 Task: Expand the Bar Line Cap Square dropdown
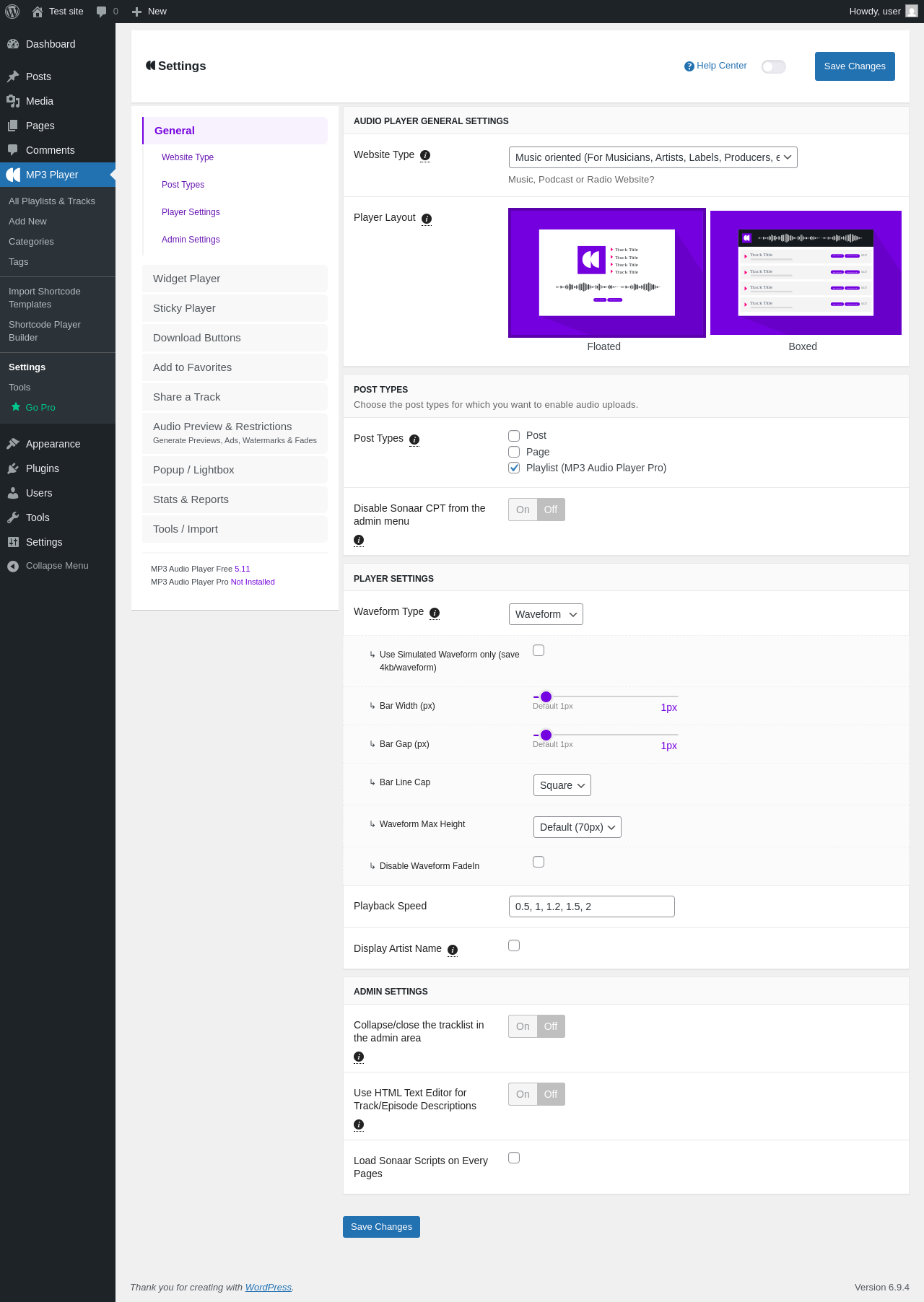tap(562, 785)
